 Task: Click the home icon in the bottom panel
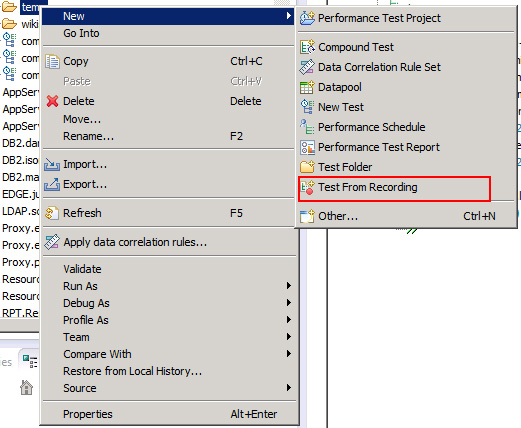[26, 388]
